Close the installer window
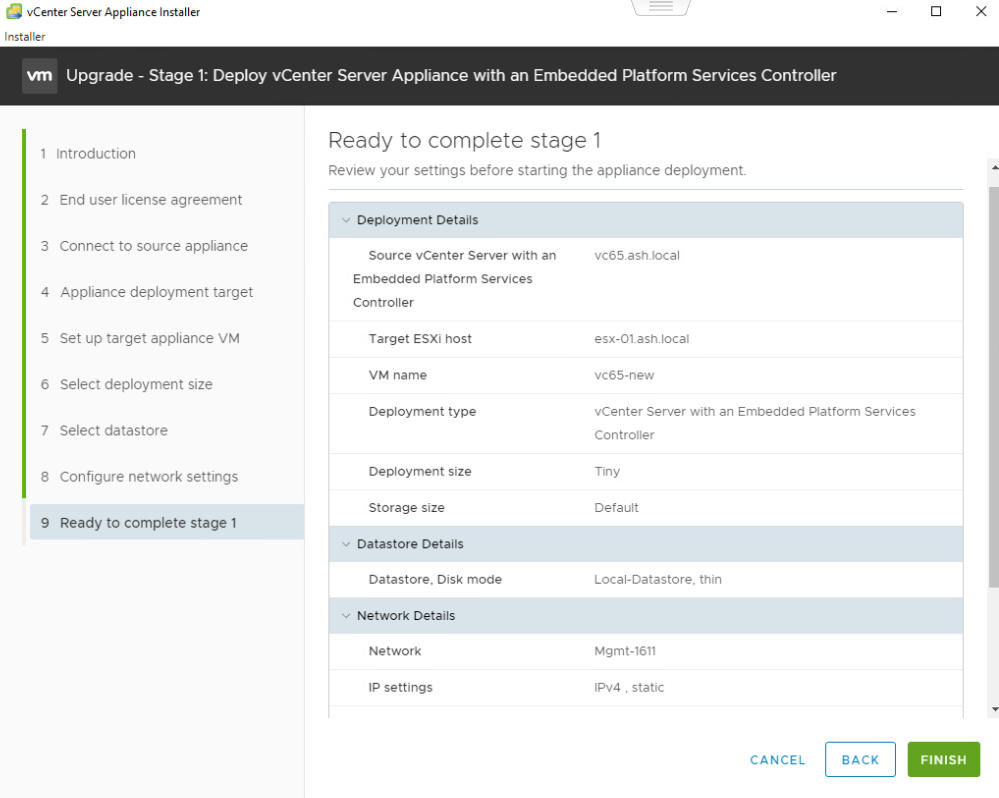 [x=981, y=11]
